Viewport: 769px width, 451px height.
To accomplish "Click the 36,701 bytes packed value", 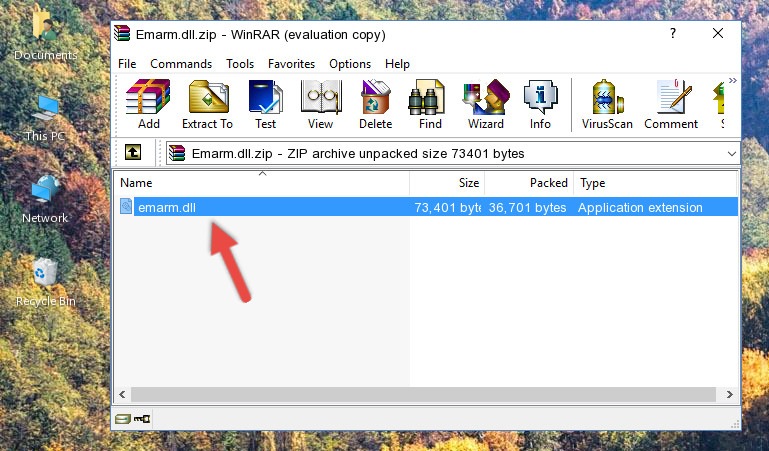I will [527, 207].
